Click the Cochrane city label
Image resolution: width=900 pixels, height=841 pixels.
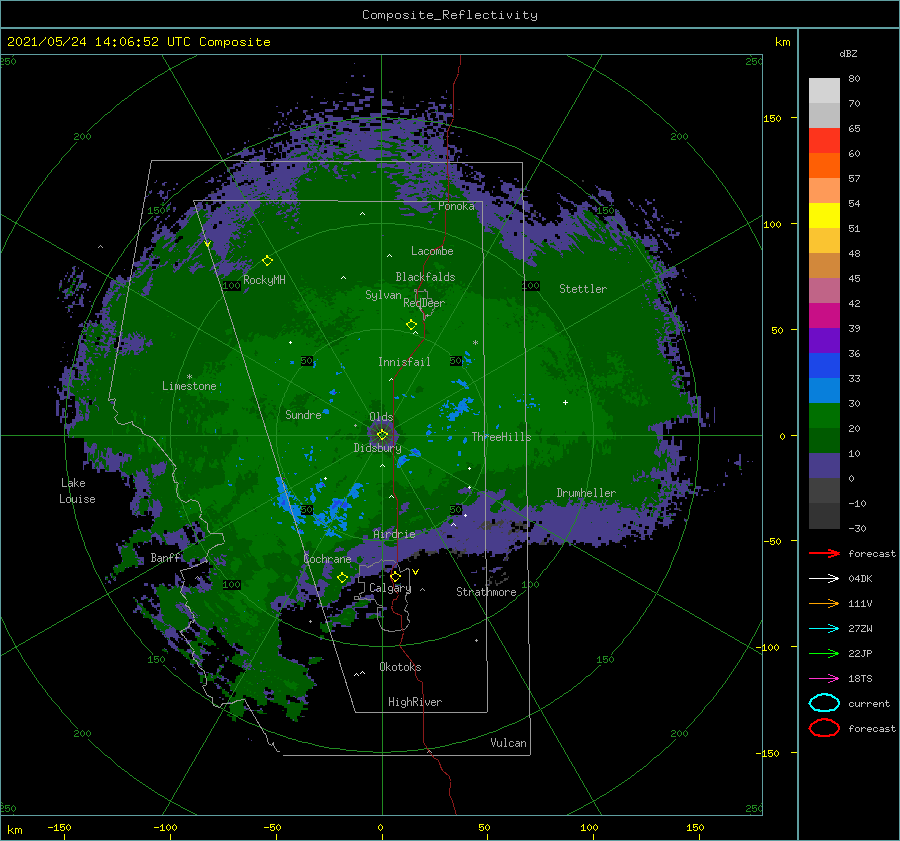click(x=327, y=559)
